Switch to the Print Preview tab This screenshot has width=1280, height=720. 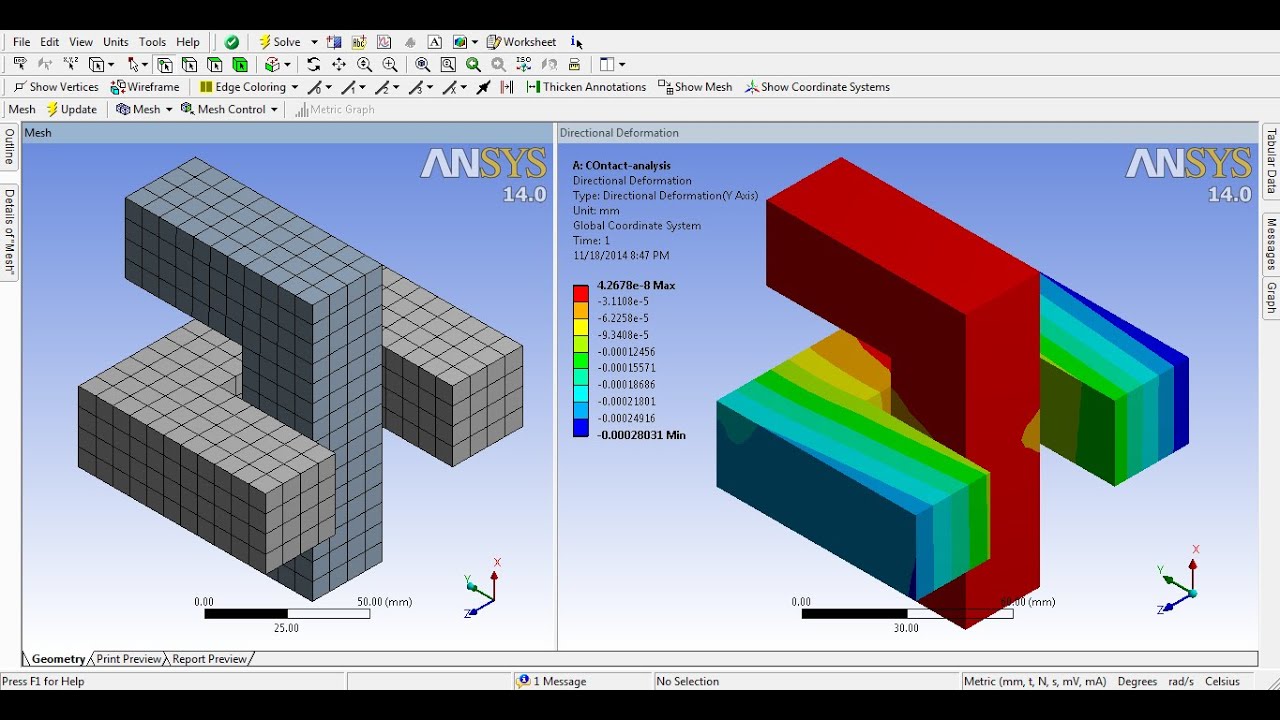coord(128,659)
